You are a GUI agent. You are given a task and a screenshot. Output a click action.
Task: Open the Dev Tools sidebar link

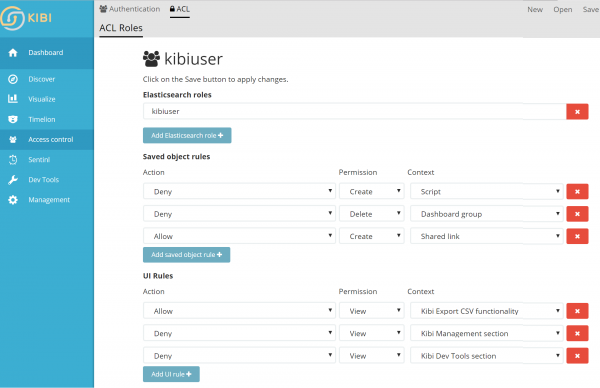pyautogui.click(x=44, y=180)
